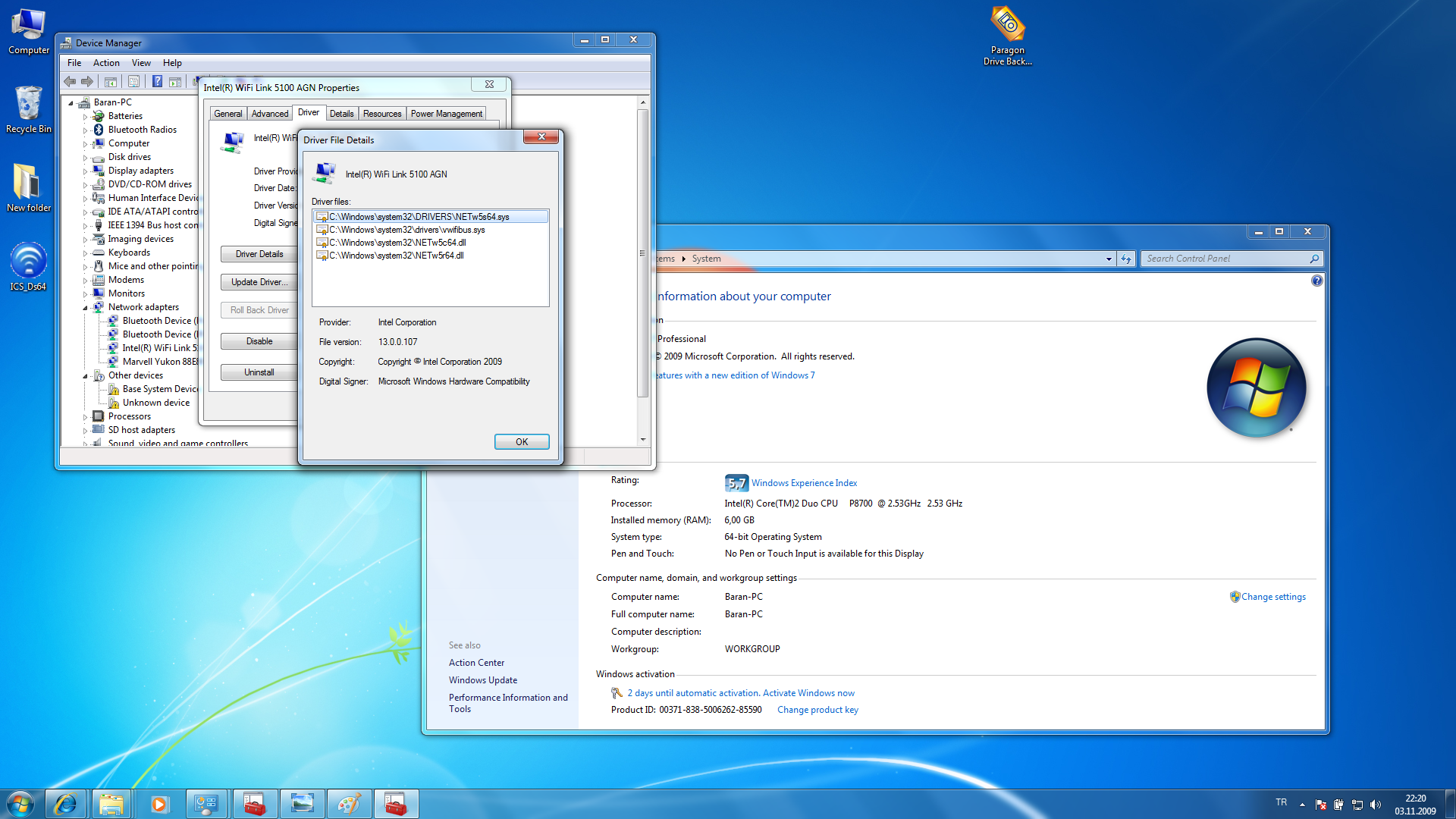Screen dimensions: 1456x819
Task: Expand the Batteries node
Action: [x=85, y=117]
